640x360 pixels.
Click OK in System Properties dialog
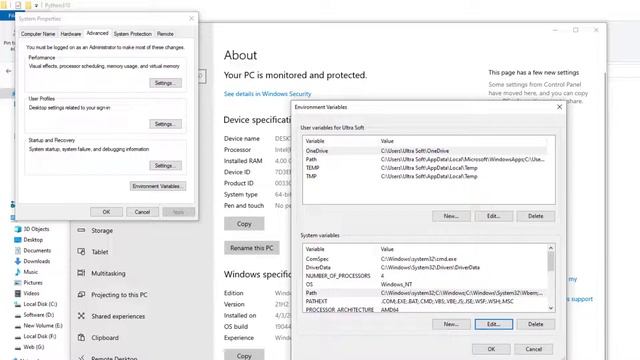(x=107, y=212)
